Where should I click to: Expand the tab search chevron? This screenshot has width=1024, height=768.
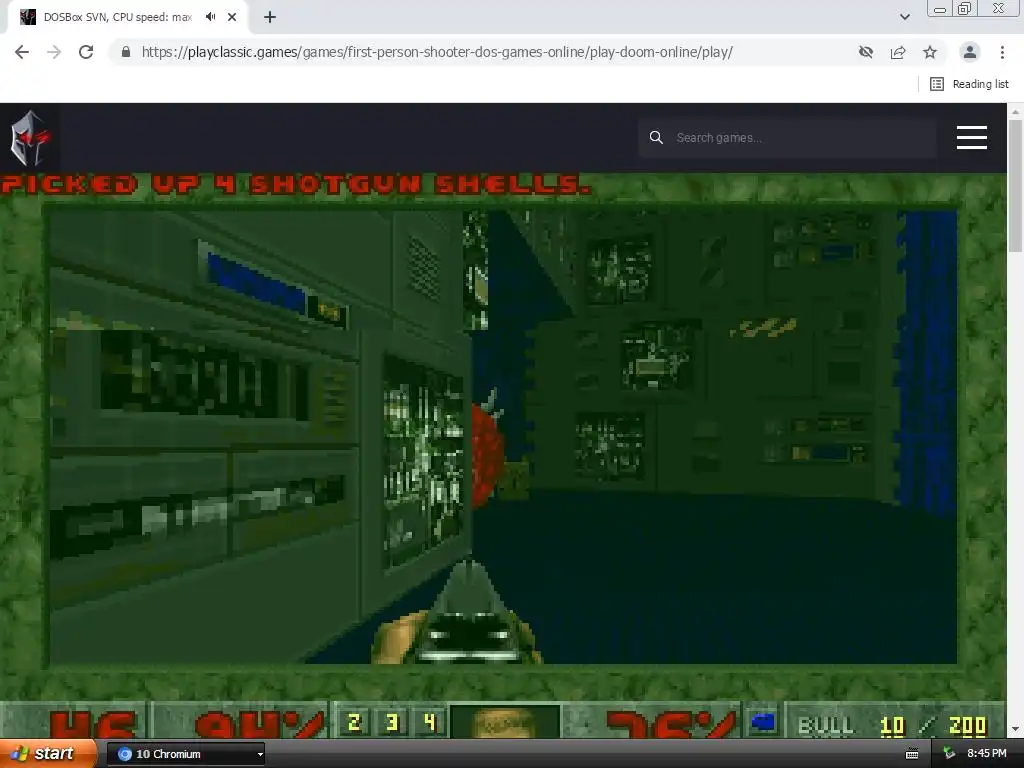[904, 17]
